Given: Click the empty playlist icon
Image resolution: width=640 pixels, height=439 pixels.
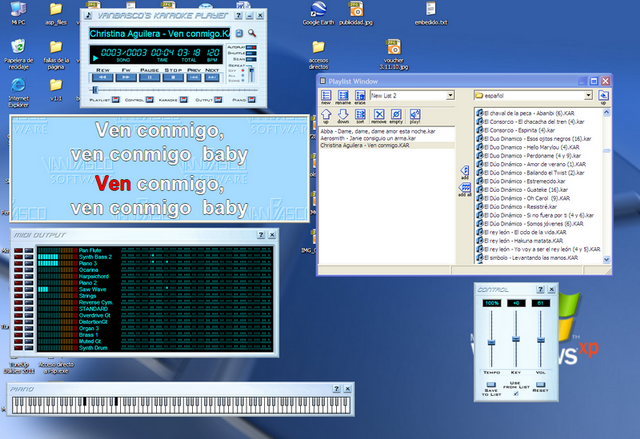Looking at the screenshot, I should (396, 116).
